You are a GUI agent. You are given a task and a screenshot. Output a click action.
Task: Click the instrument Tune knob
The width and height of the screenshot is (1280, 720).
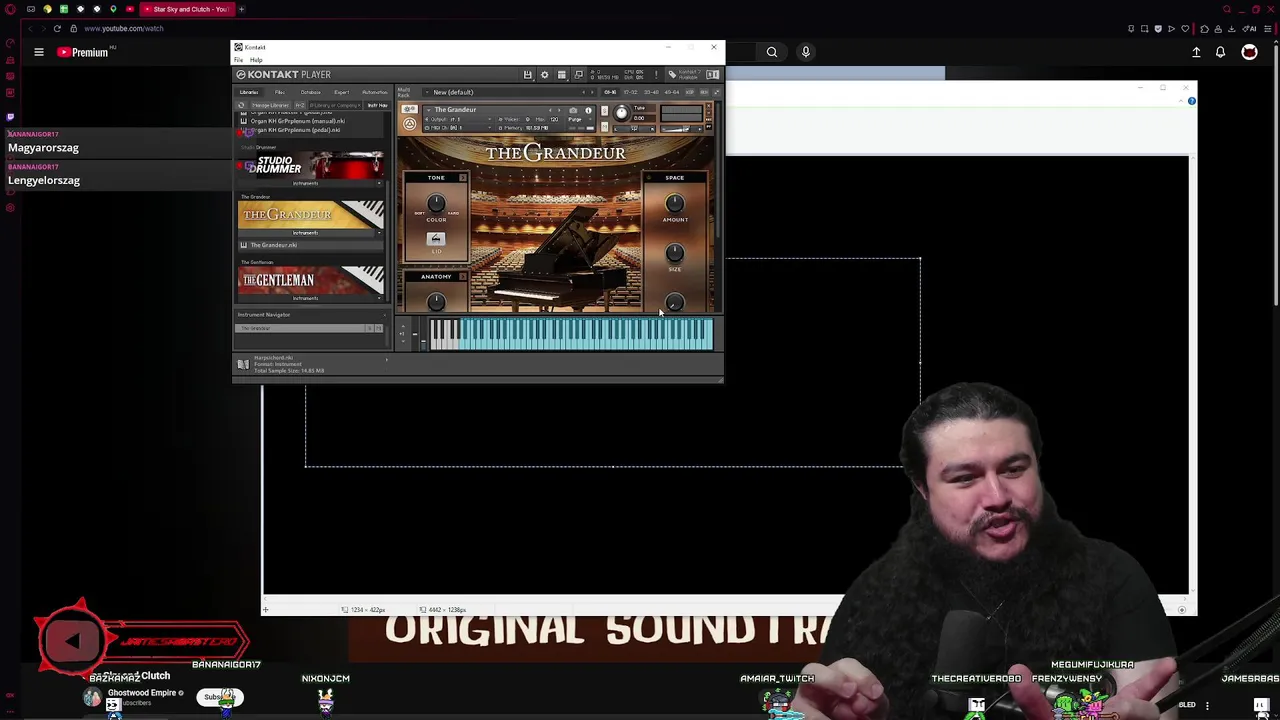click(x=622, y=113)
